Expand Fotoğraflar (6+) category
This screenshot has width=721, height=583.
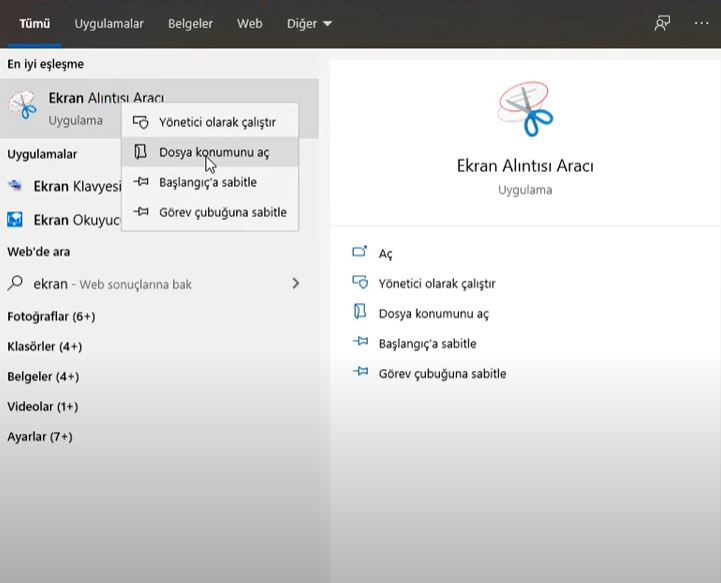click(x=51, y=316)
